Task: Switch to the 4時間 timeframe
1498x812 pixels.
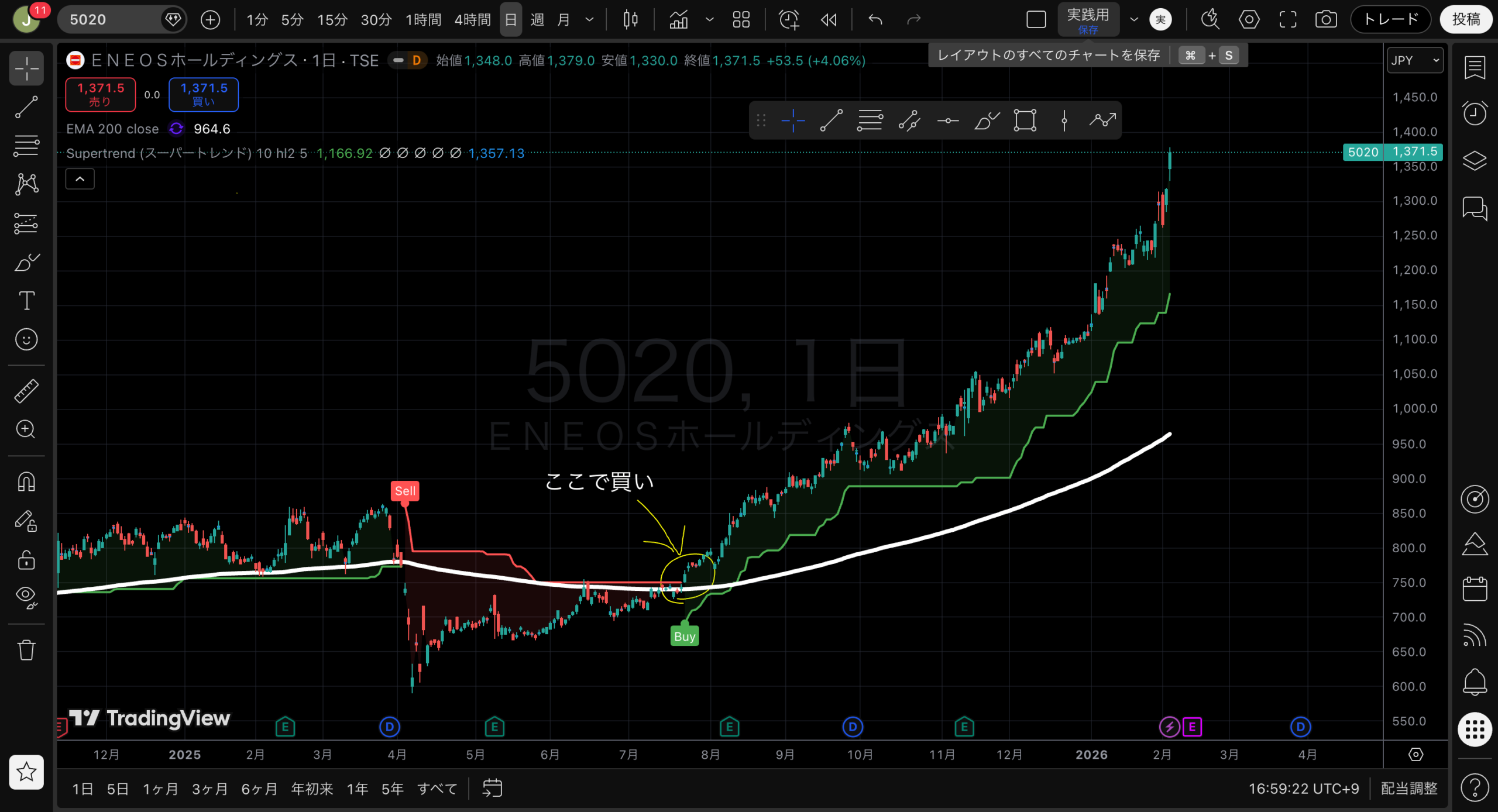Action: 472,20
